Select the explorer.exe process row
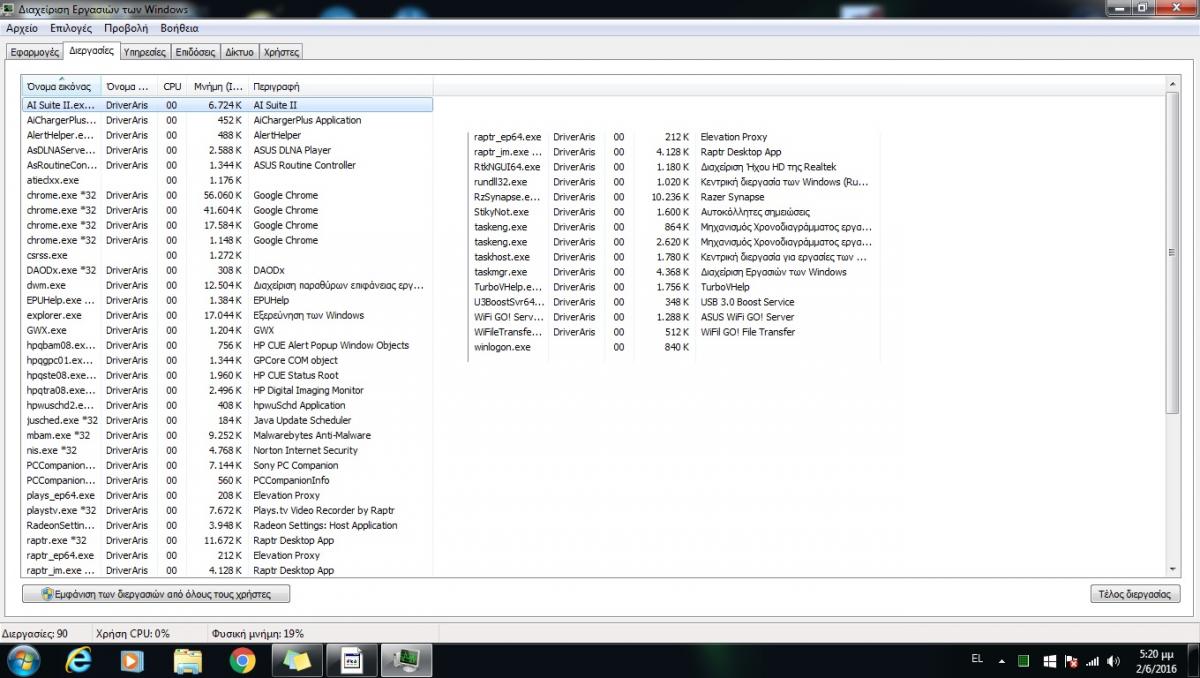This screenshot has height=678, width=1200. coord(55,315)
